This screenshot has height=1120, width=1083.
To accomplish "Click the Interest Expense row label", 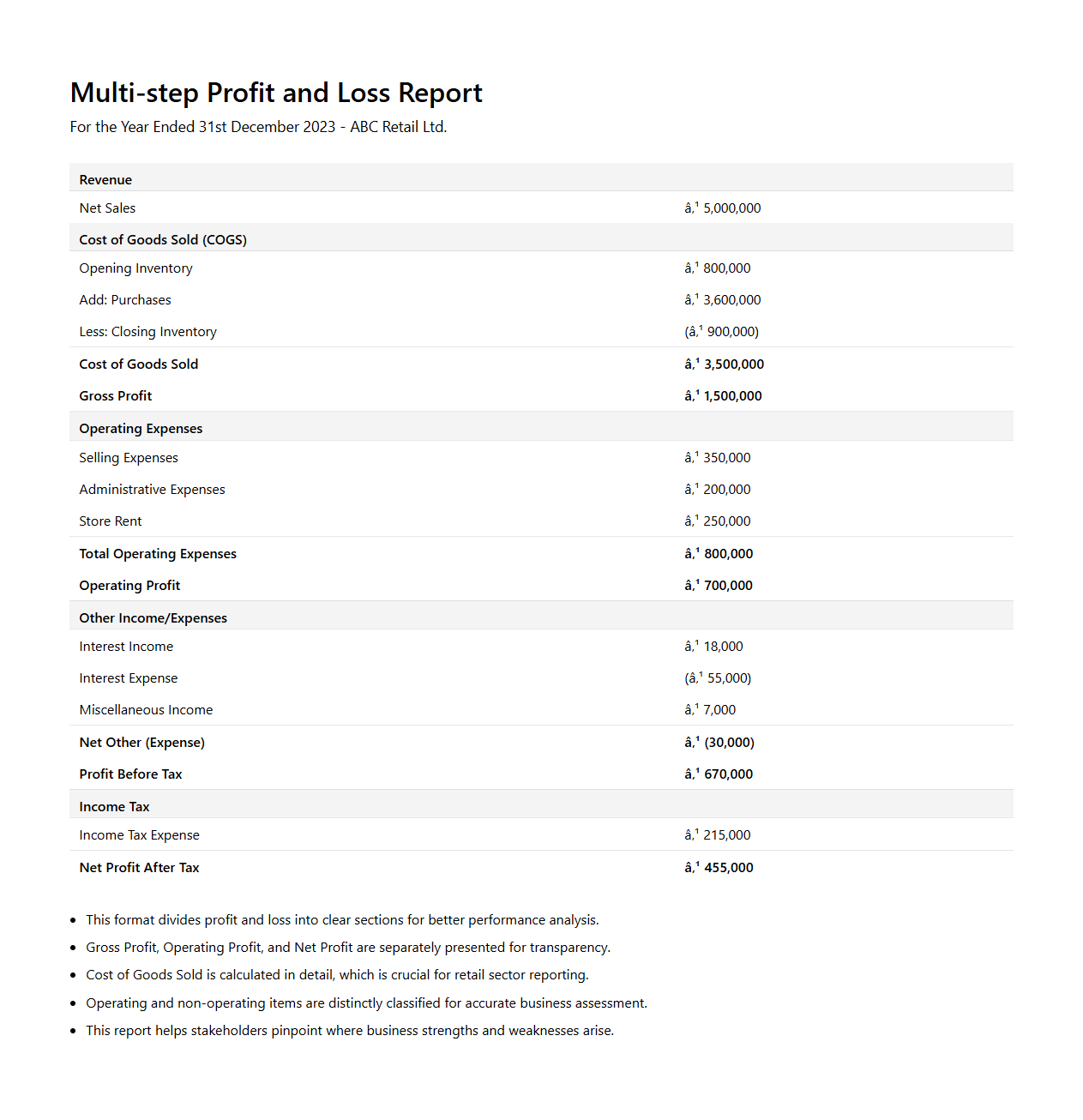I will coord(129,678).
